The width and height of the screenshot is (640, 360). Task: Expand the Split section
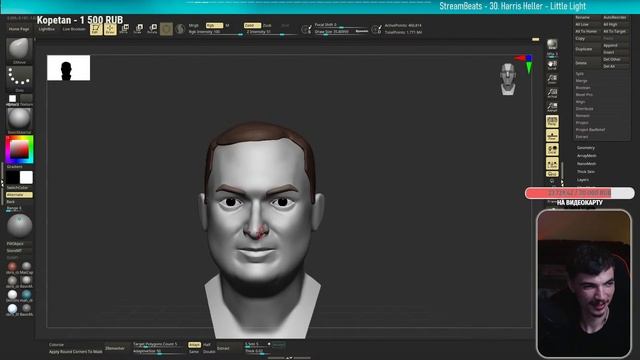tap(580, 74)
